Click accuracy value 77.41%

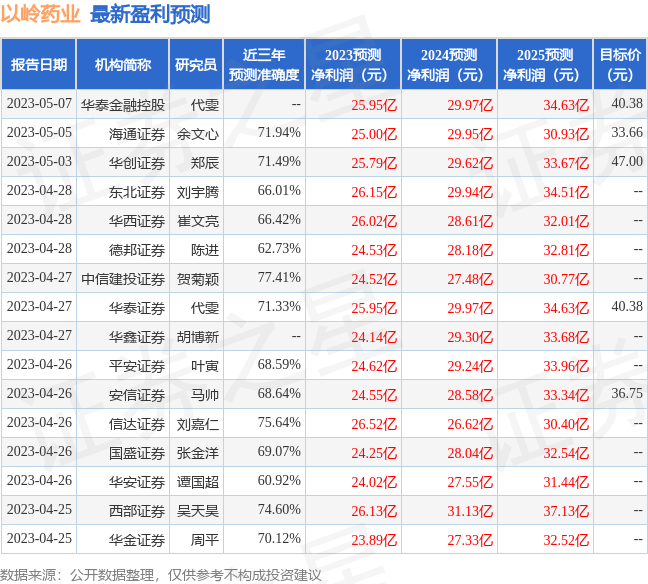click(x=279, y=277)
